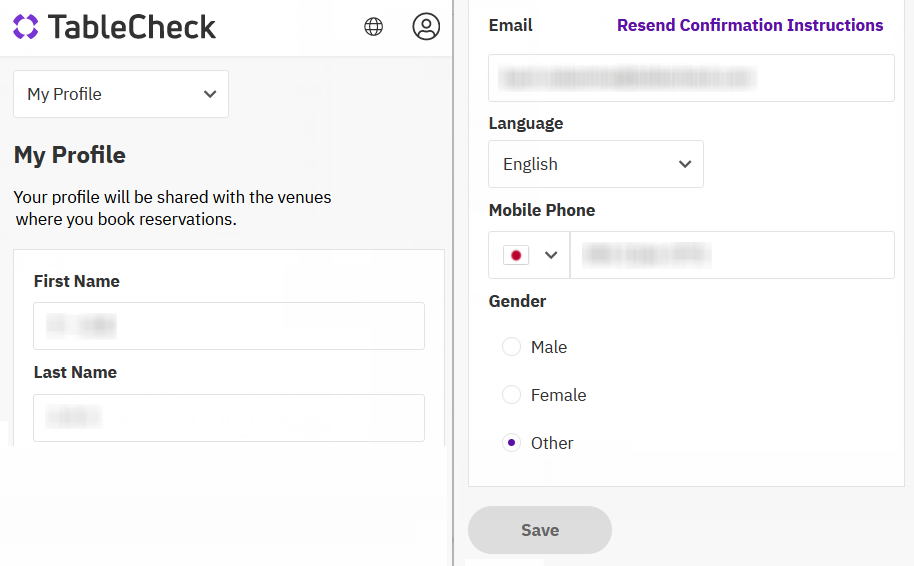Open the globe language selector icon

pos(374,27)
